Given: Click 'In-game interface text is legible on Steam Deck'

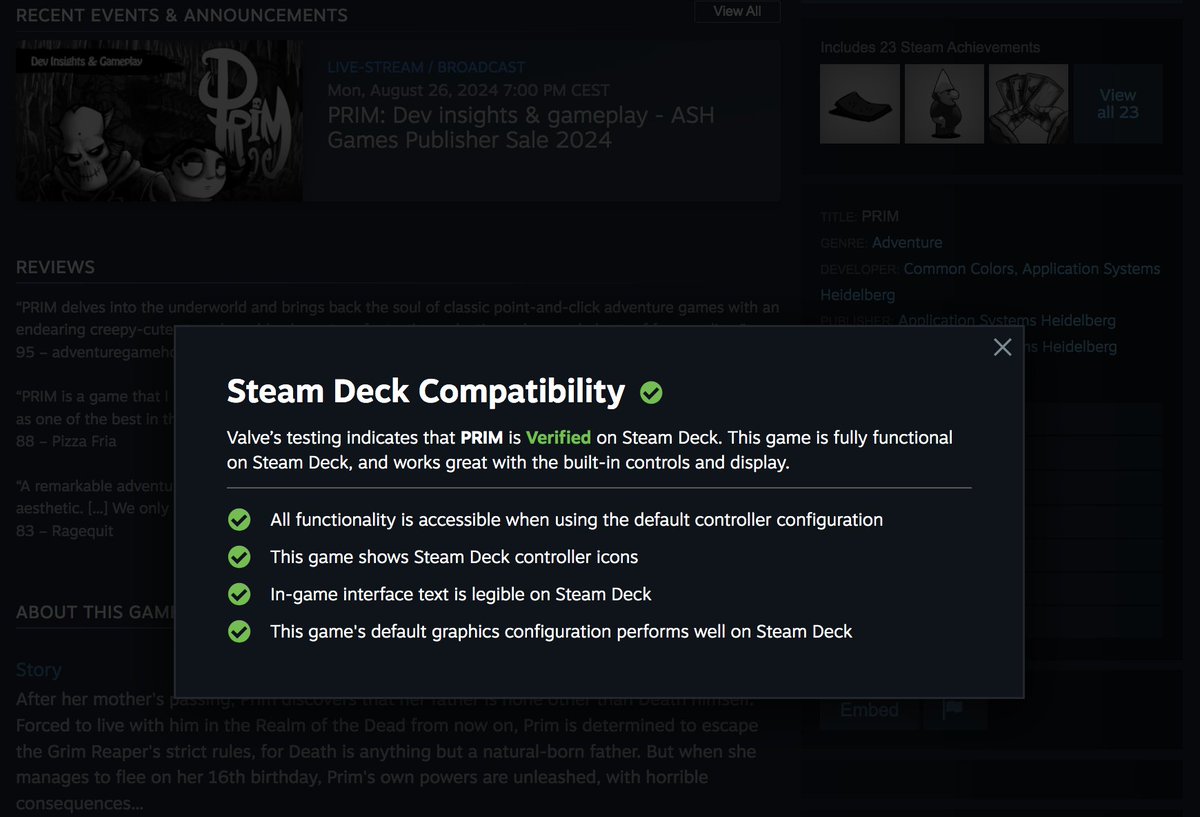Looking at the screenshot, I should (460, 594).
